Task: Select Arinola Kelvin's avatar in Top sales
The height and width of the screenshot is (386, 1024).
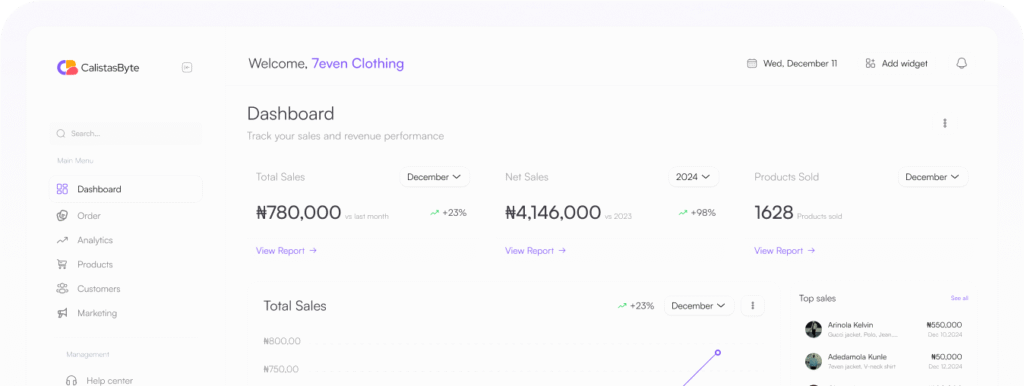Action: 813,329
